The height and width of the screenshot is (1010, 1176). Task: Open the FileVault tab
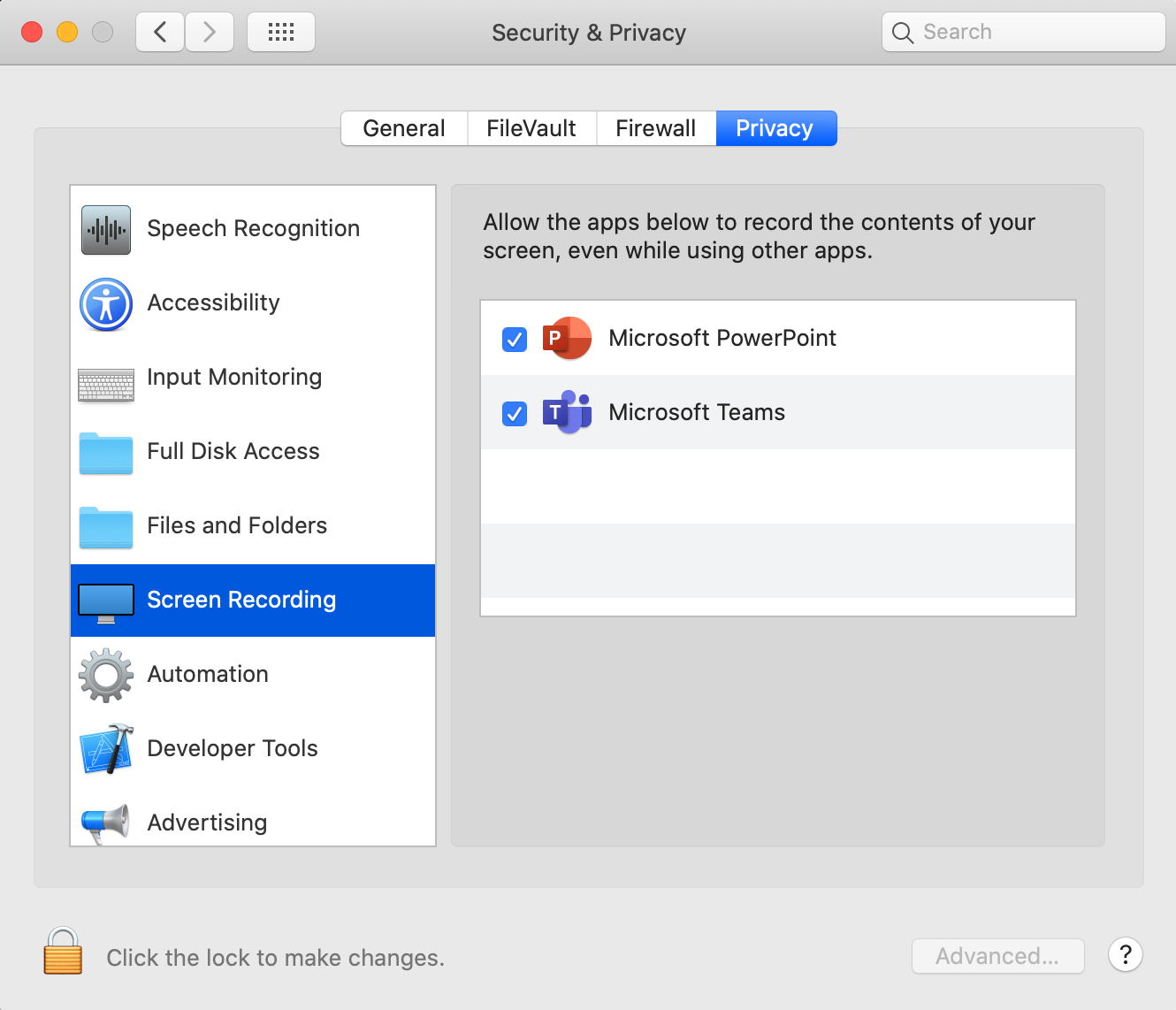pyautogui.click(x=531, y=128)
